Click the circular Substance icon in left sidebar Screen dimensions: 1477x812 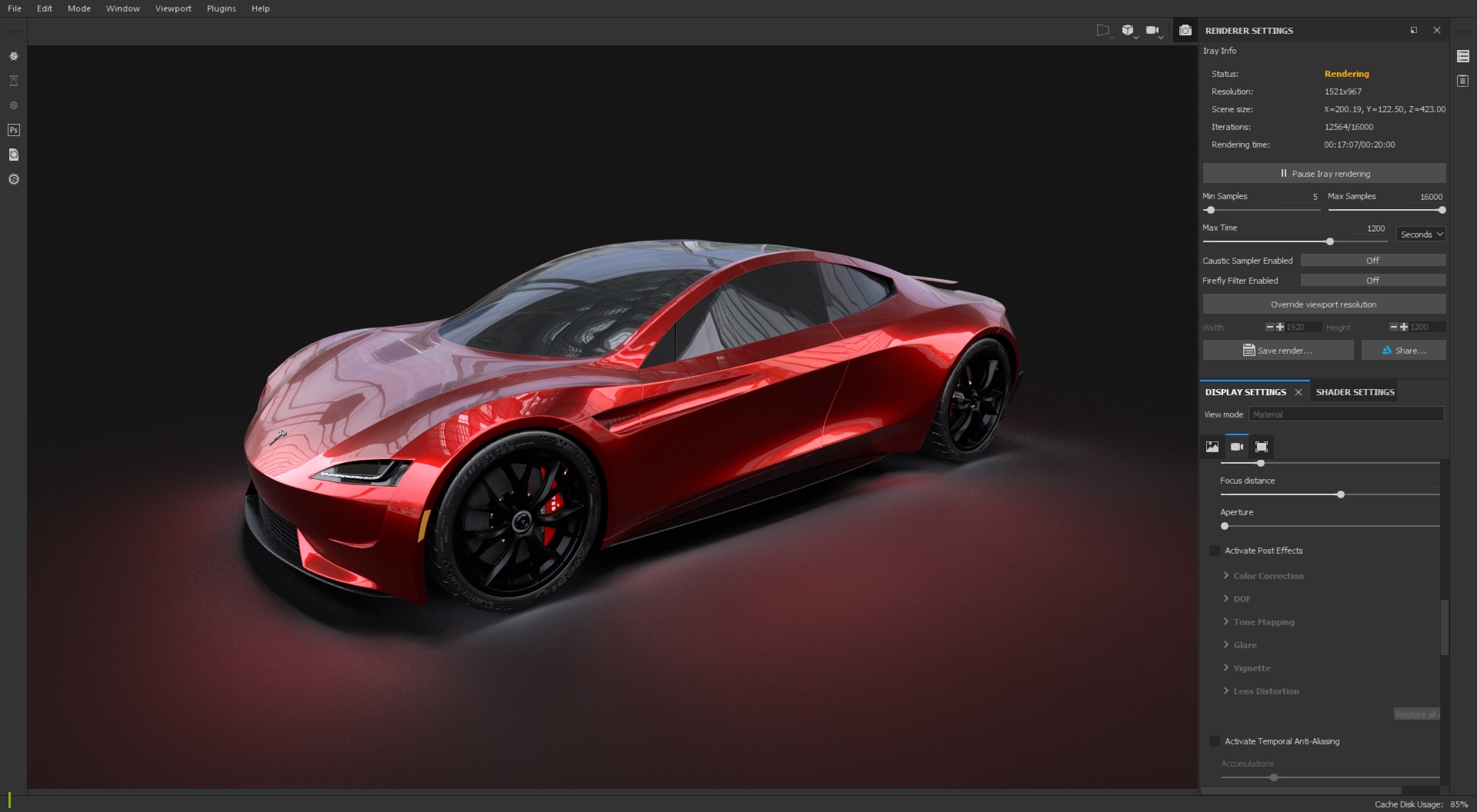pyautogui.click(x=13, y=179)
